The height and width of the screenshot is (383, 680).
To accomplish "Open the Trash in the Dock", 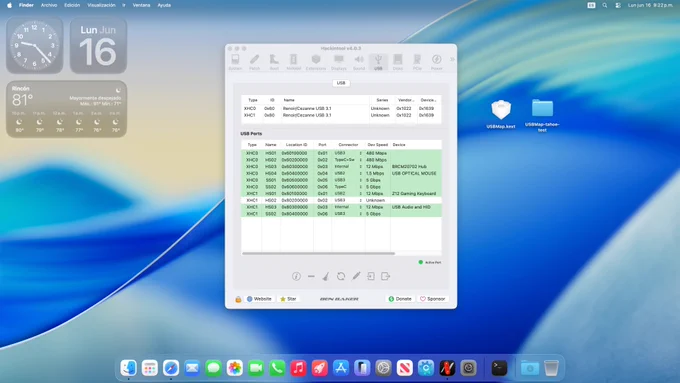I will click(x=551, y=368).
